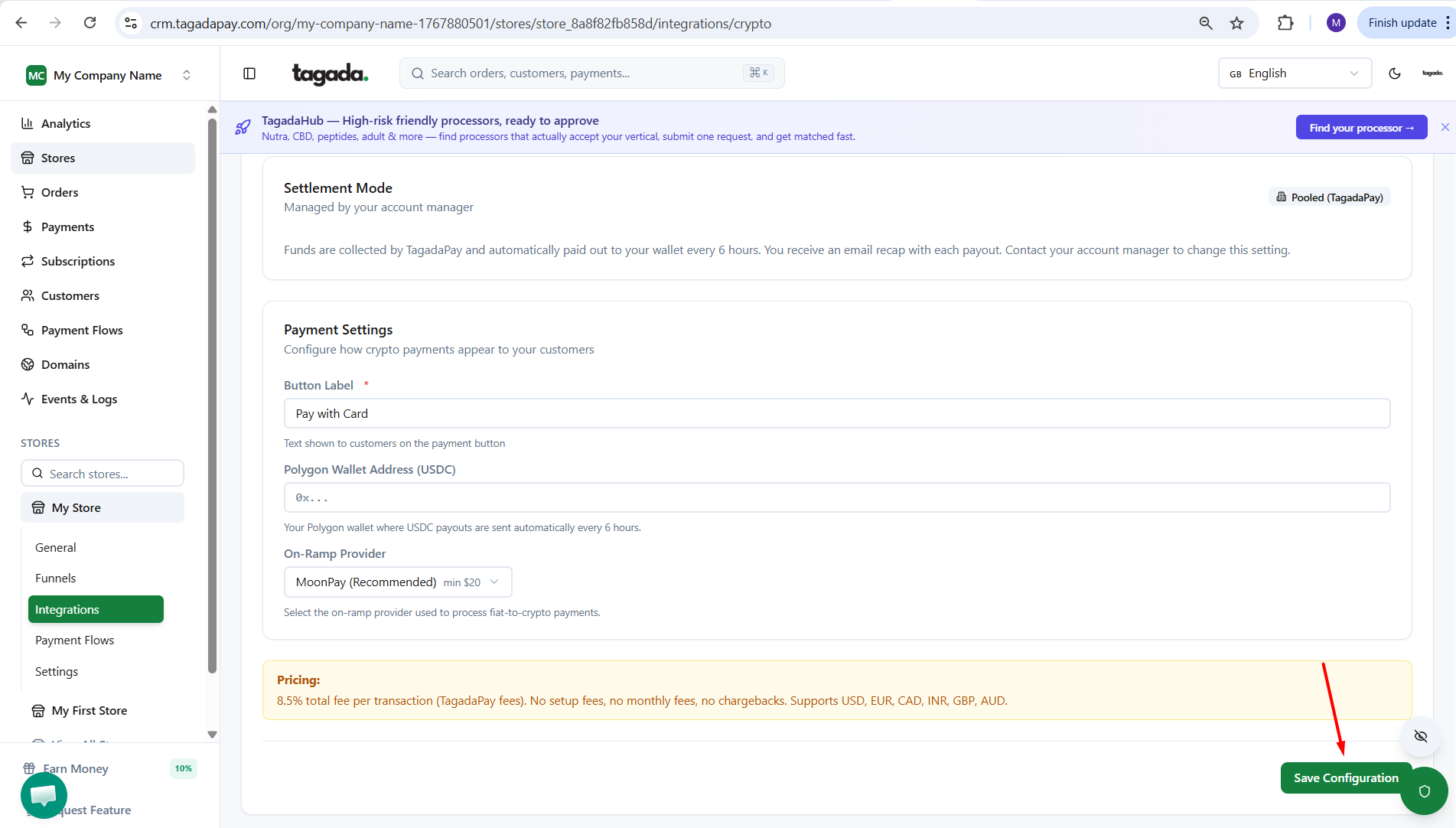Click the sidebar scrollbar down arrow
Screen dimensions: 1456x828
212,734
